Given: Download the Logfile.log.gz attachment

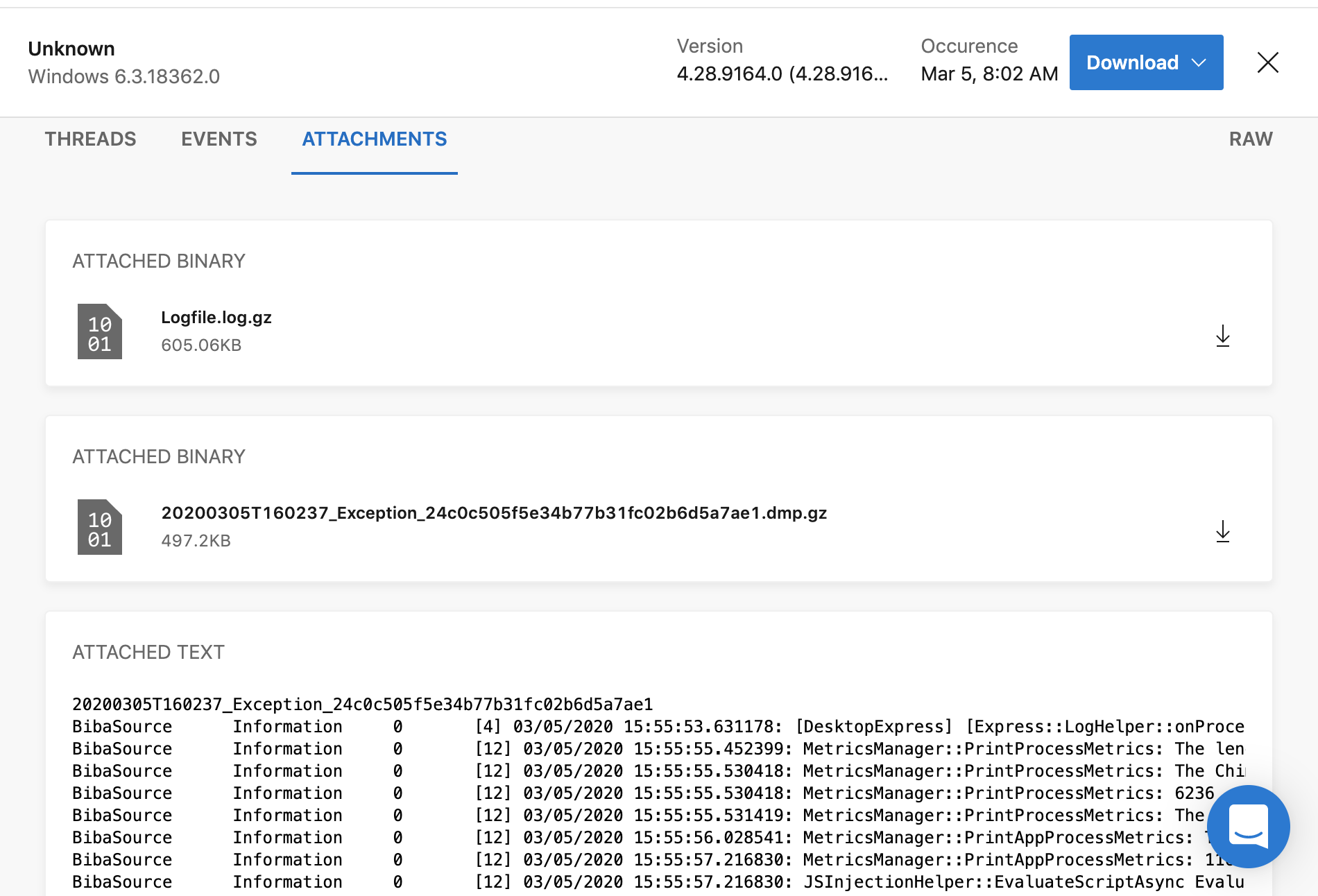Looking at the screenshot, I should (1223, 336).
